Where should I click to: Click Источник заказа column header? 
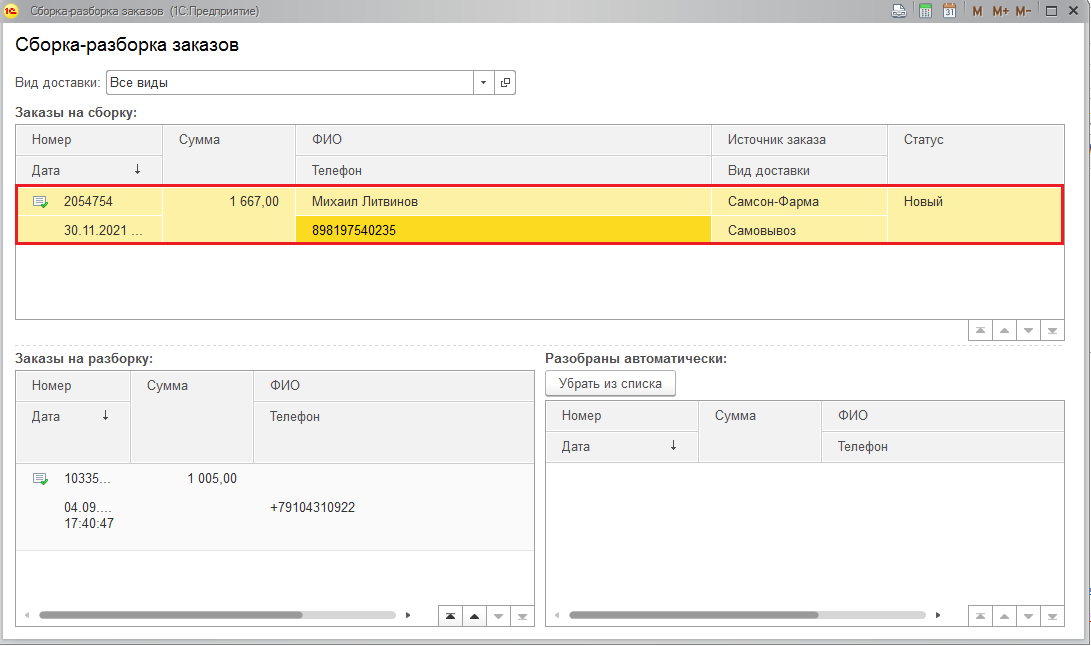[799, 140]
